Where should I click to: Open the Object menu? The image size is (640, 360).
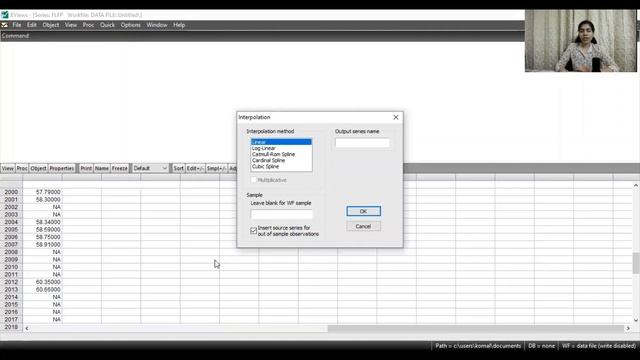[51, 25]
